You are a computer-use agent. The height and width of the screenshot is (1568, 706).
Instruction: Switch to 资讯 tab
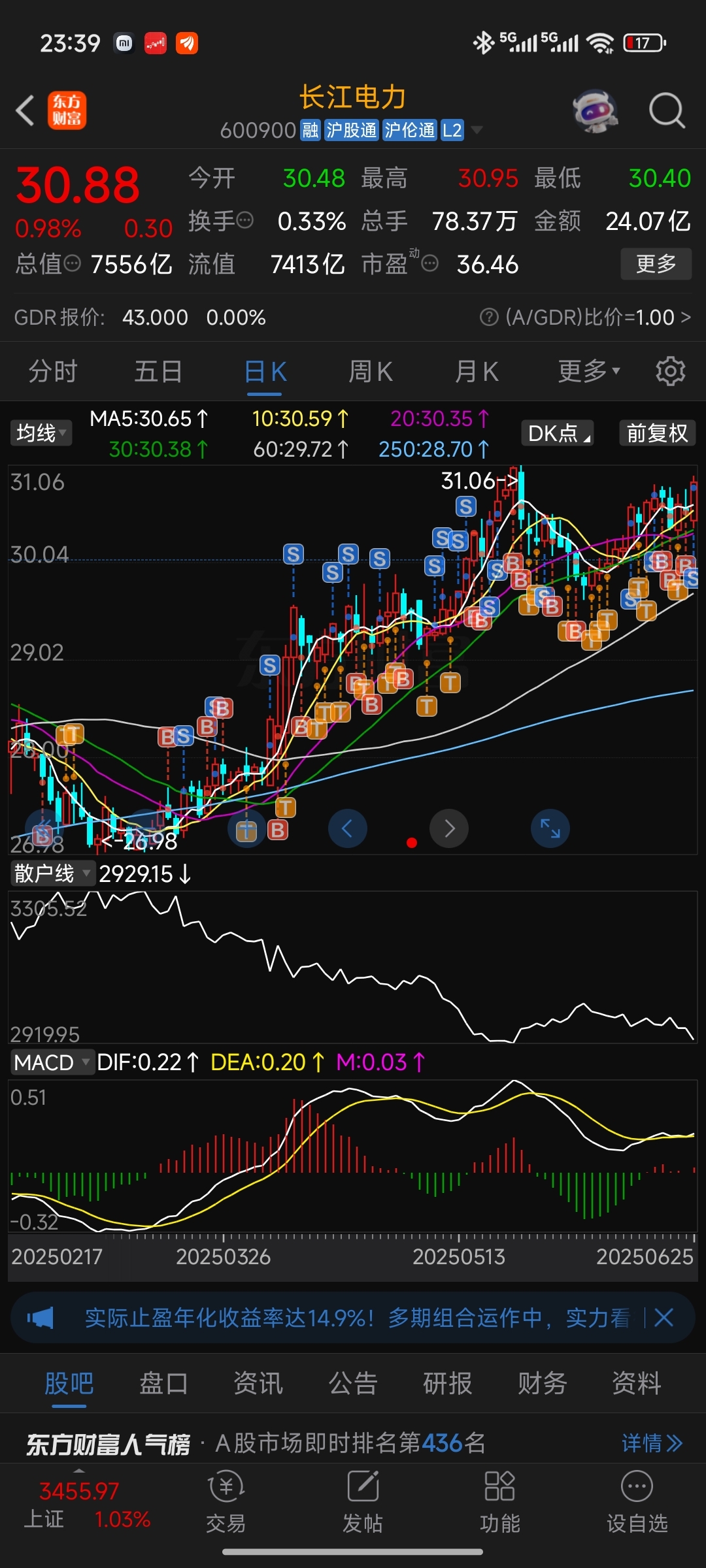(258, 1383)
